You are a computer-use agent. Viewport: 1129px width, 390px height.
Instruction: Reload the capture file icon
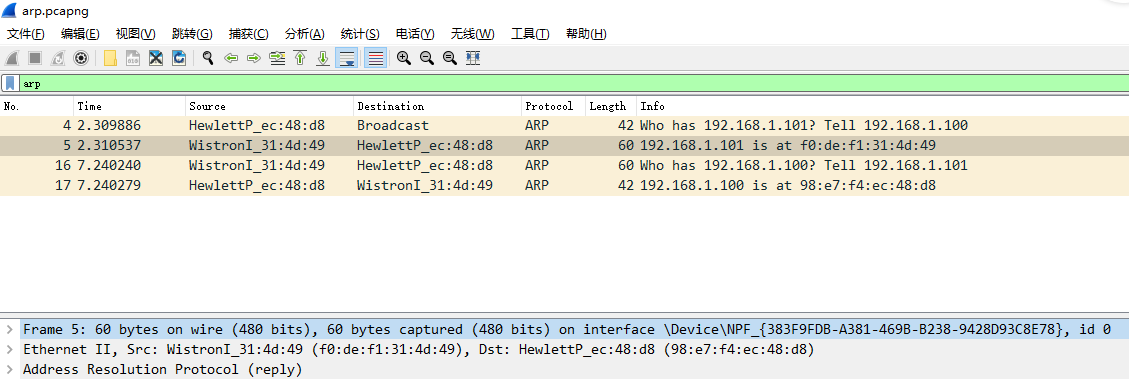(x=179, y=58)
